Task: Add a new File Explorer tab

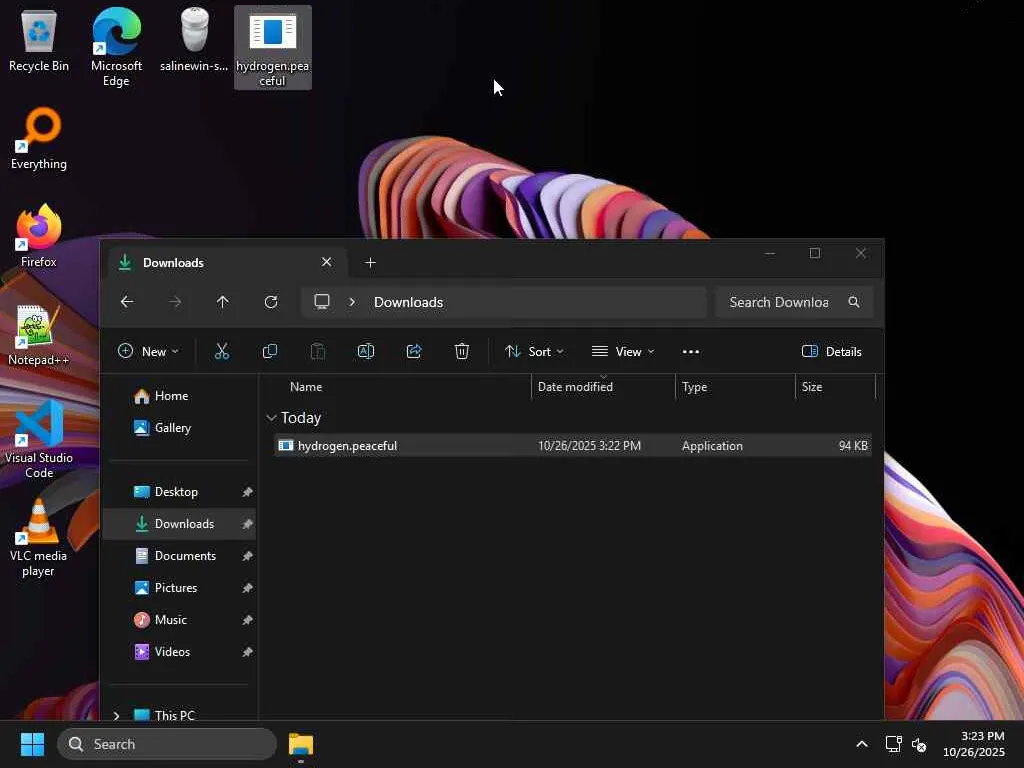Action: click(x=371, y=262)
